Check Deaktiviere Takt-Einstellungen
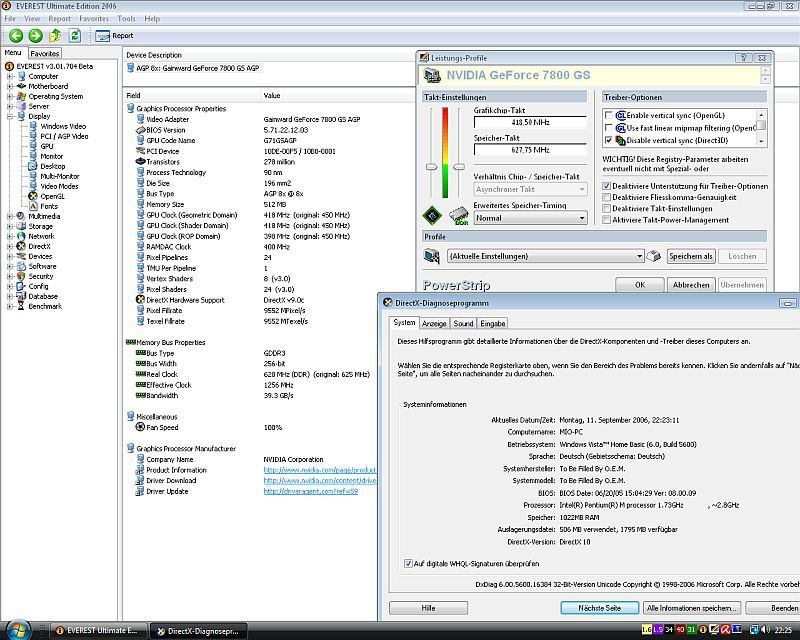This screenshot has width=800, height=640. 607,209
